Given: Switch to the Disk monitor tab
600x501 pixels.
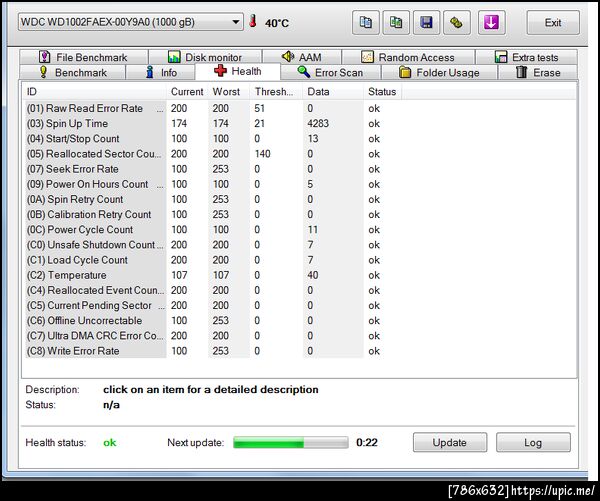Looking at the screenshot, I should coord(205,57).
